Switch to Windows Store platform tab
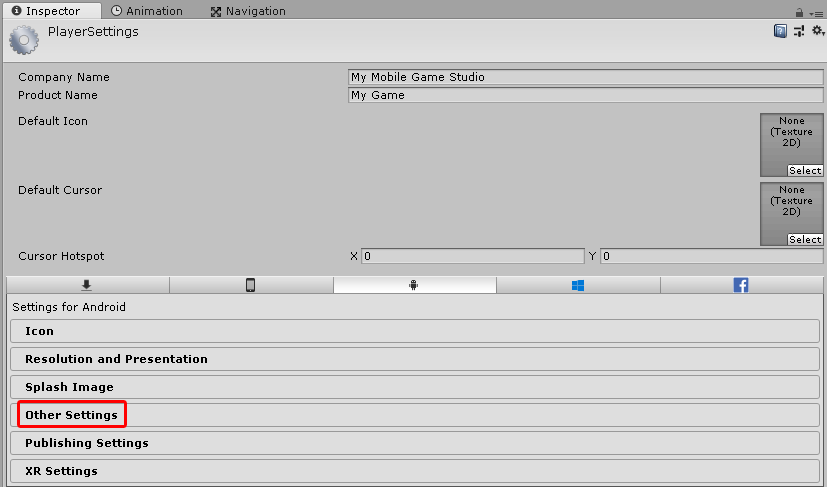This screenshot has width=827, height=487. click(578, 285)
